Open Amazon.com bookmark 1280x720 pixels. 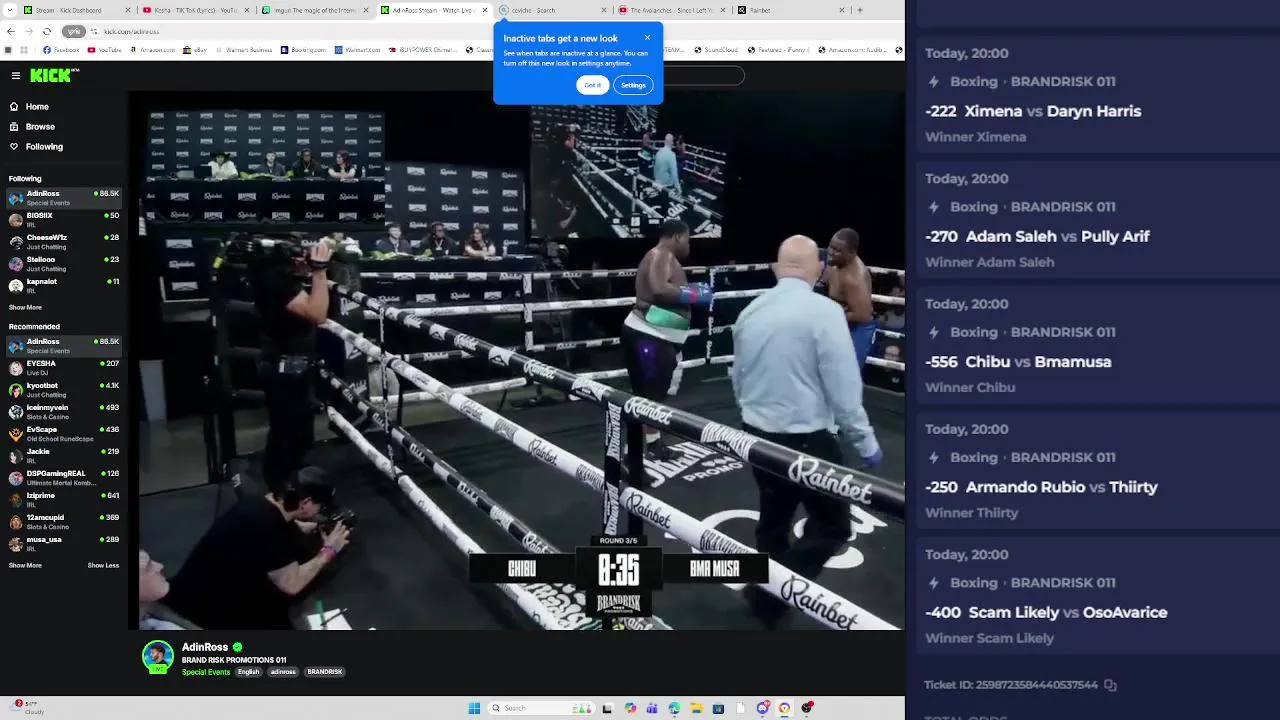pos(152,49)
